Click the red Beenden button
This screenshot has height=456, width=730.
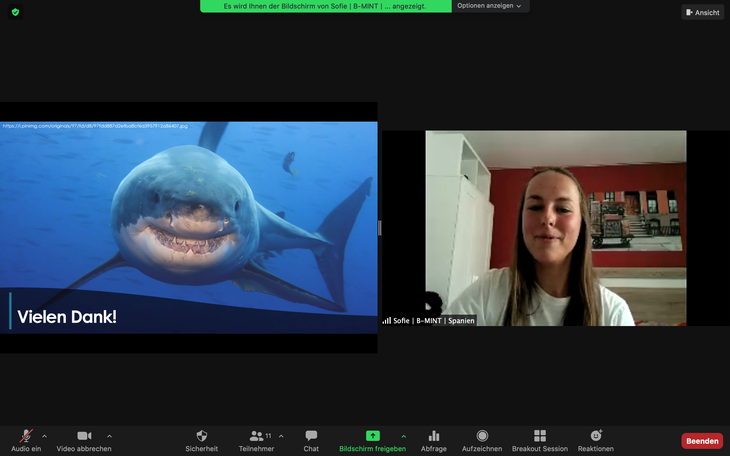[702, 441]
